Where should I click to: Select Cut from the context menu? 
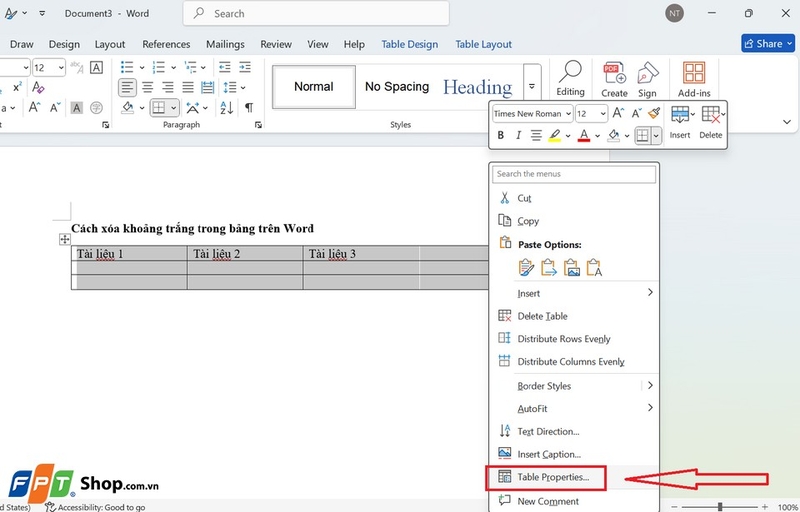pos(524,198)
